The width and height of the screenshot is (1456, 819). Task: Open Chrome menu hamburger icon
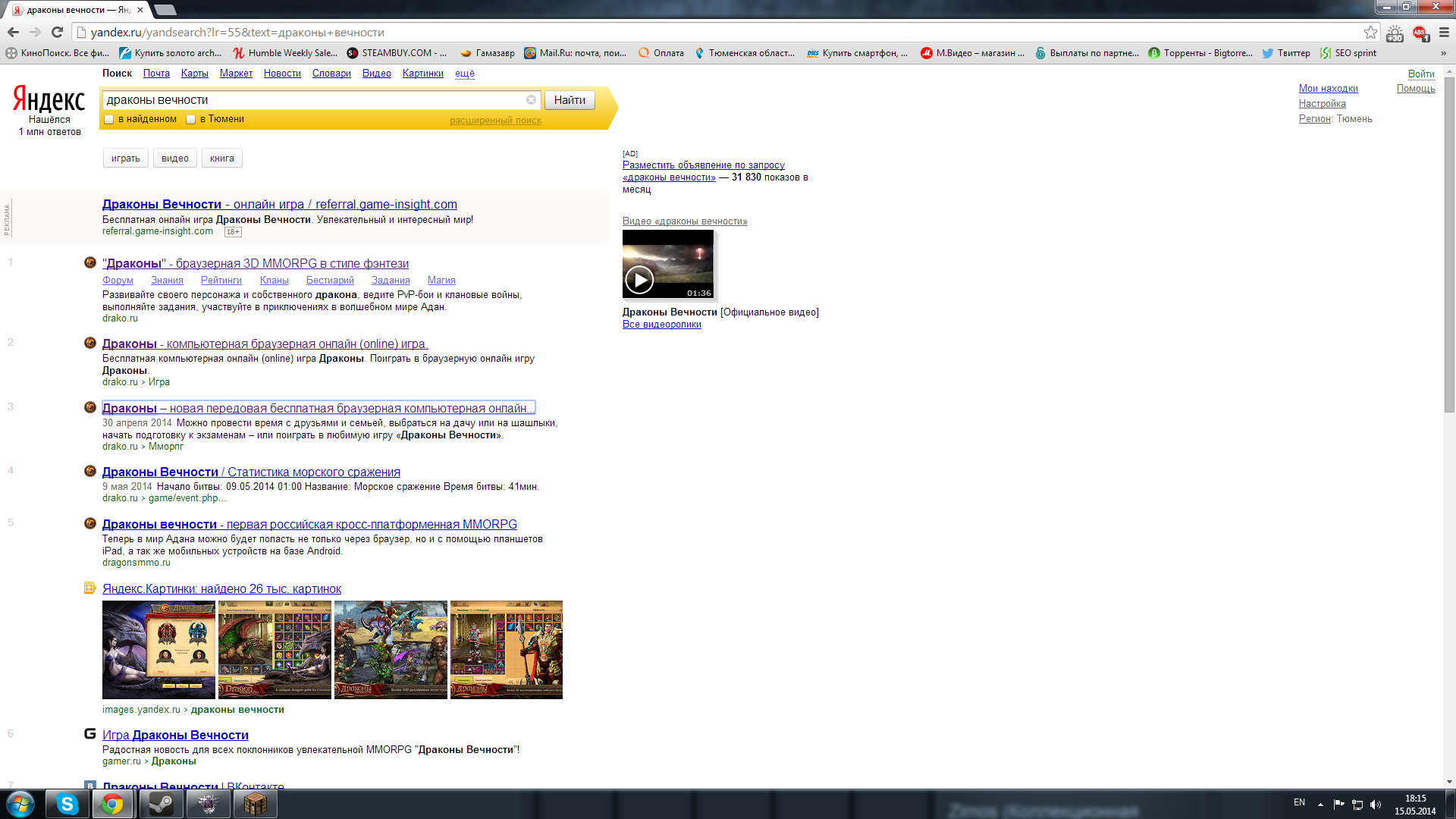tap(1444, 32)
